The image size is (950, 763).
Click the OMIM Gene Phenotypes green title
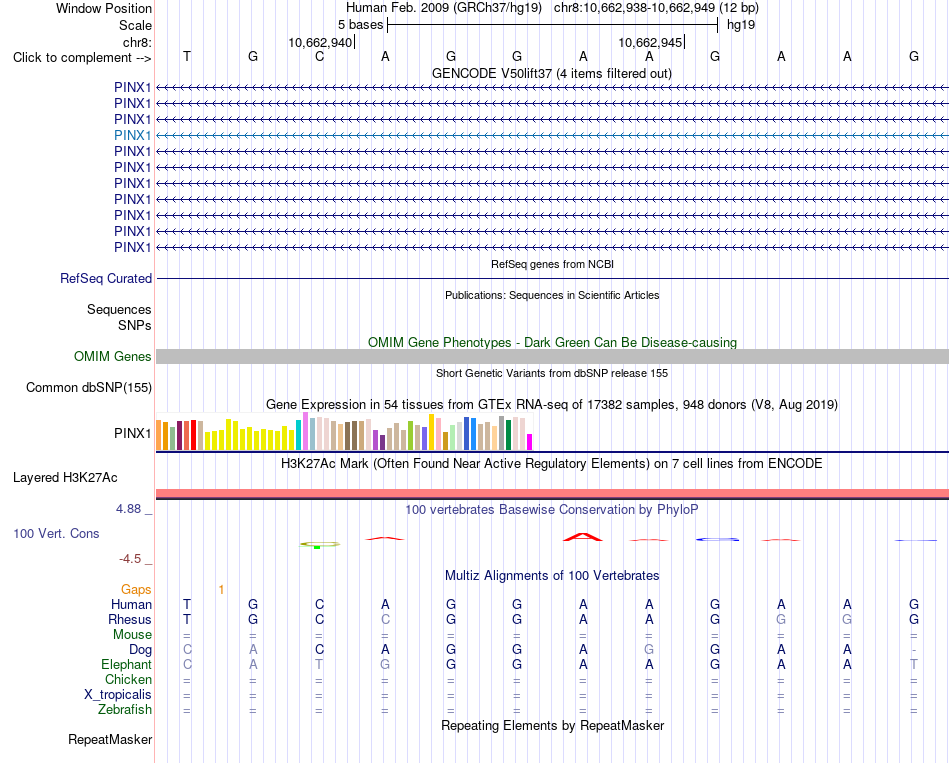tap(552, 342)
